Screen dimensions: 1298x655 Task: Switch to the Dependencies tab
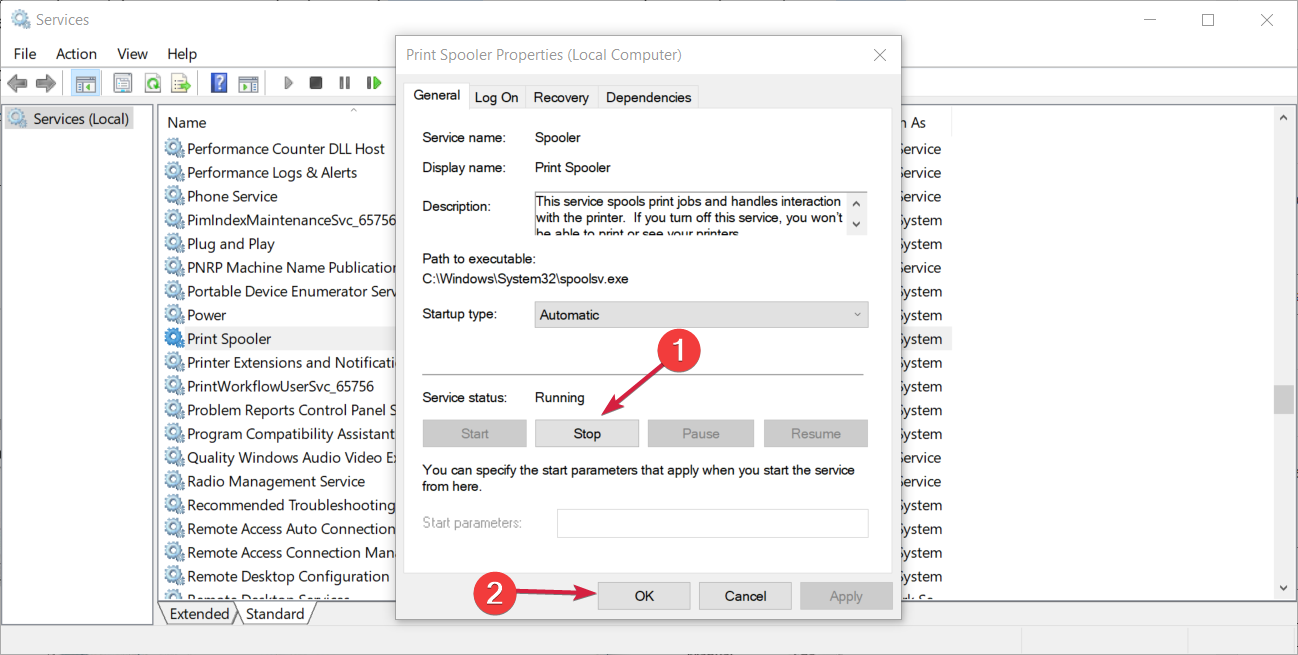pyautogui.click(x=648, y=97)
